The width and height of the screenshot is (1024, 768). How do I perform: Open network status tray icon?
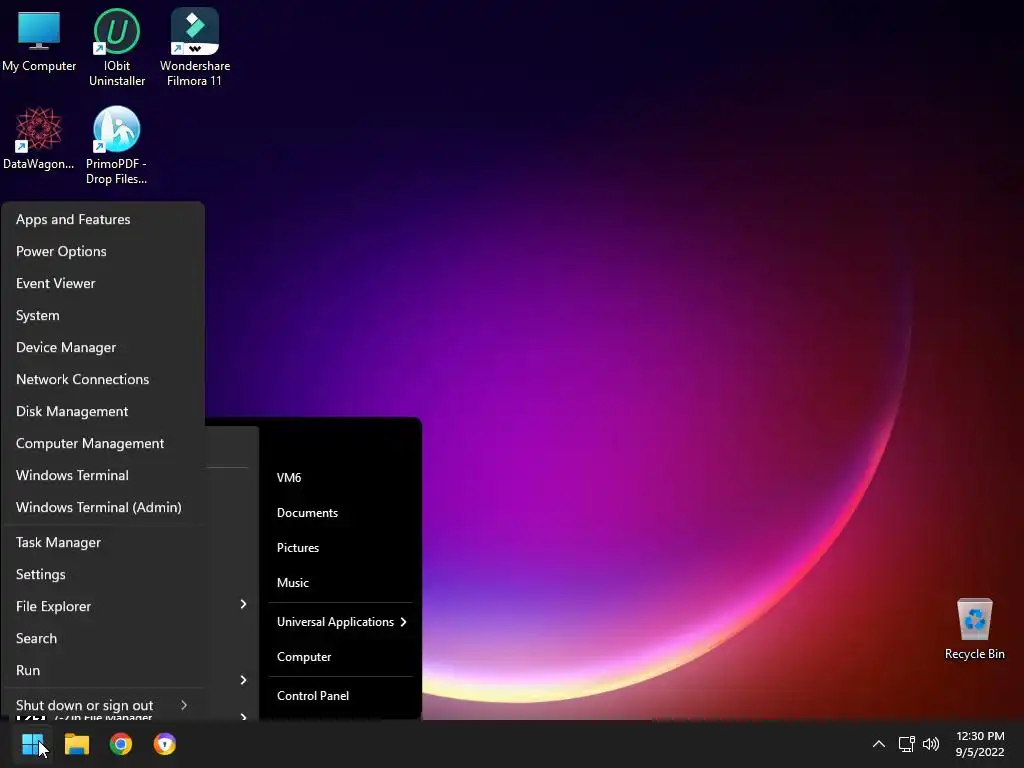pyautogui.click(x=906, y=744)
